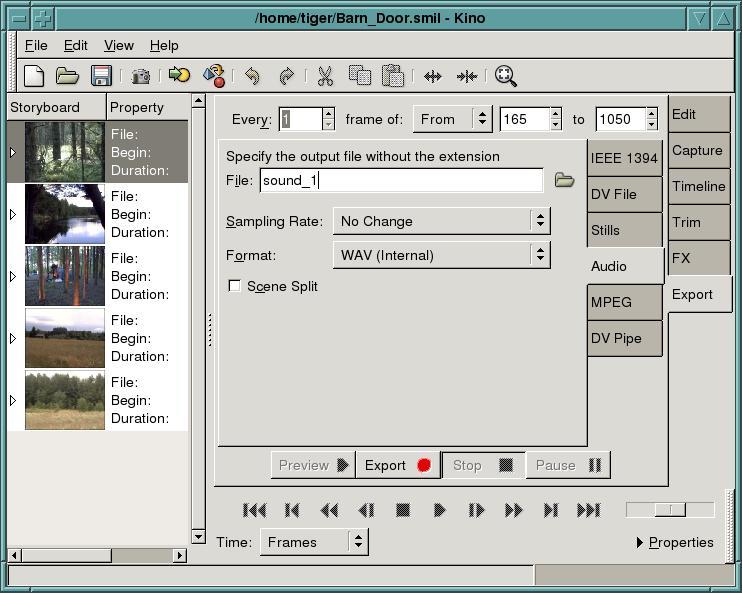Switch to the MPEG export tab
This screenshot has width=742, height=593.
click(x=624, y=302)
